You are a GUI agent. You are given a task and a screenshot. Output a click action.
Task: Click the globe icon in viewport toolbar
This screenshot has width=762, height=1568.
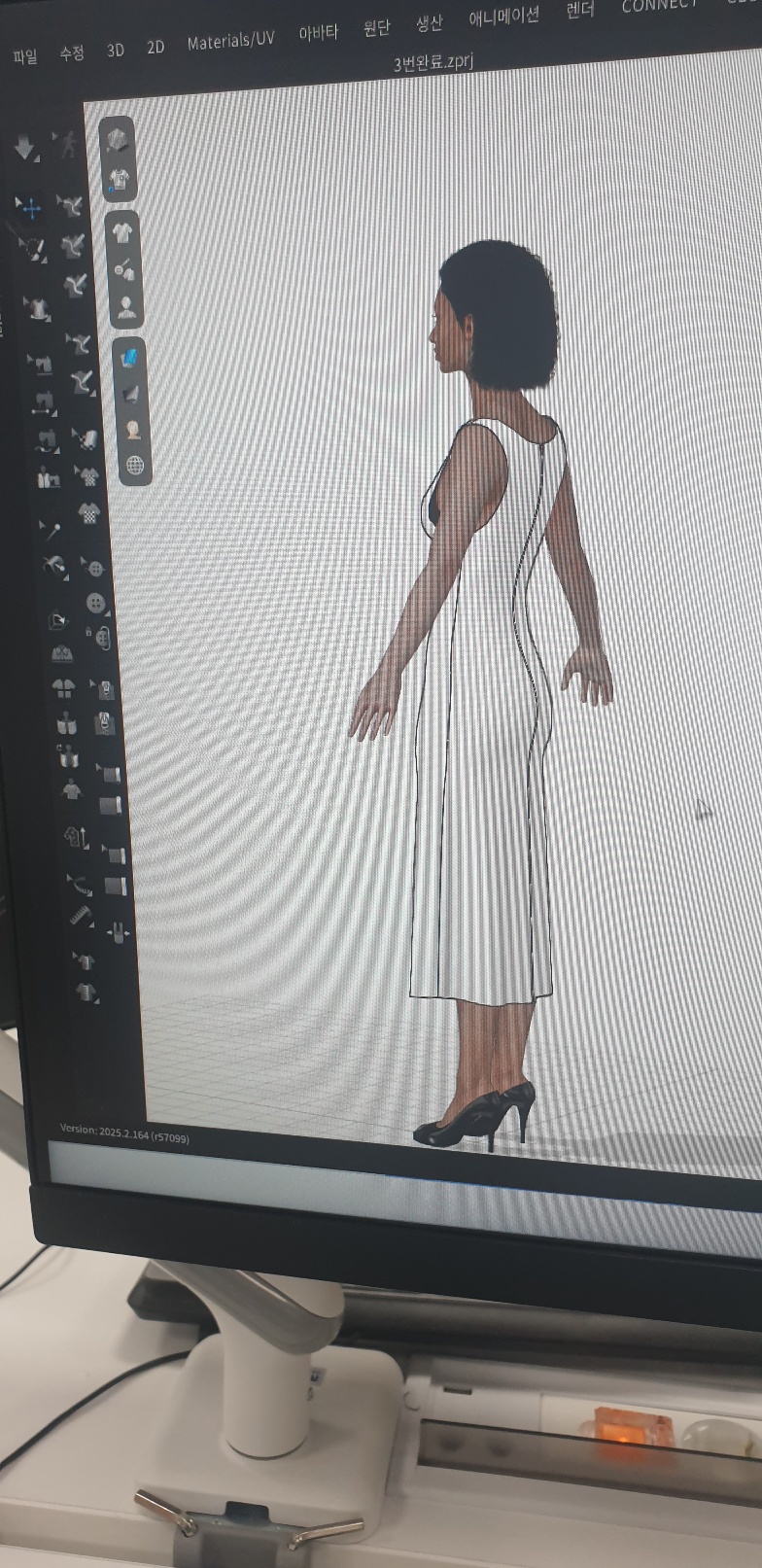point(134,466)
